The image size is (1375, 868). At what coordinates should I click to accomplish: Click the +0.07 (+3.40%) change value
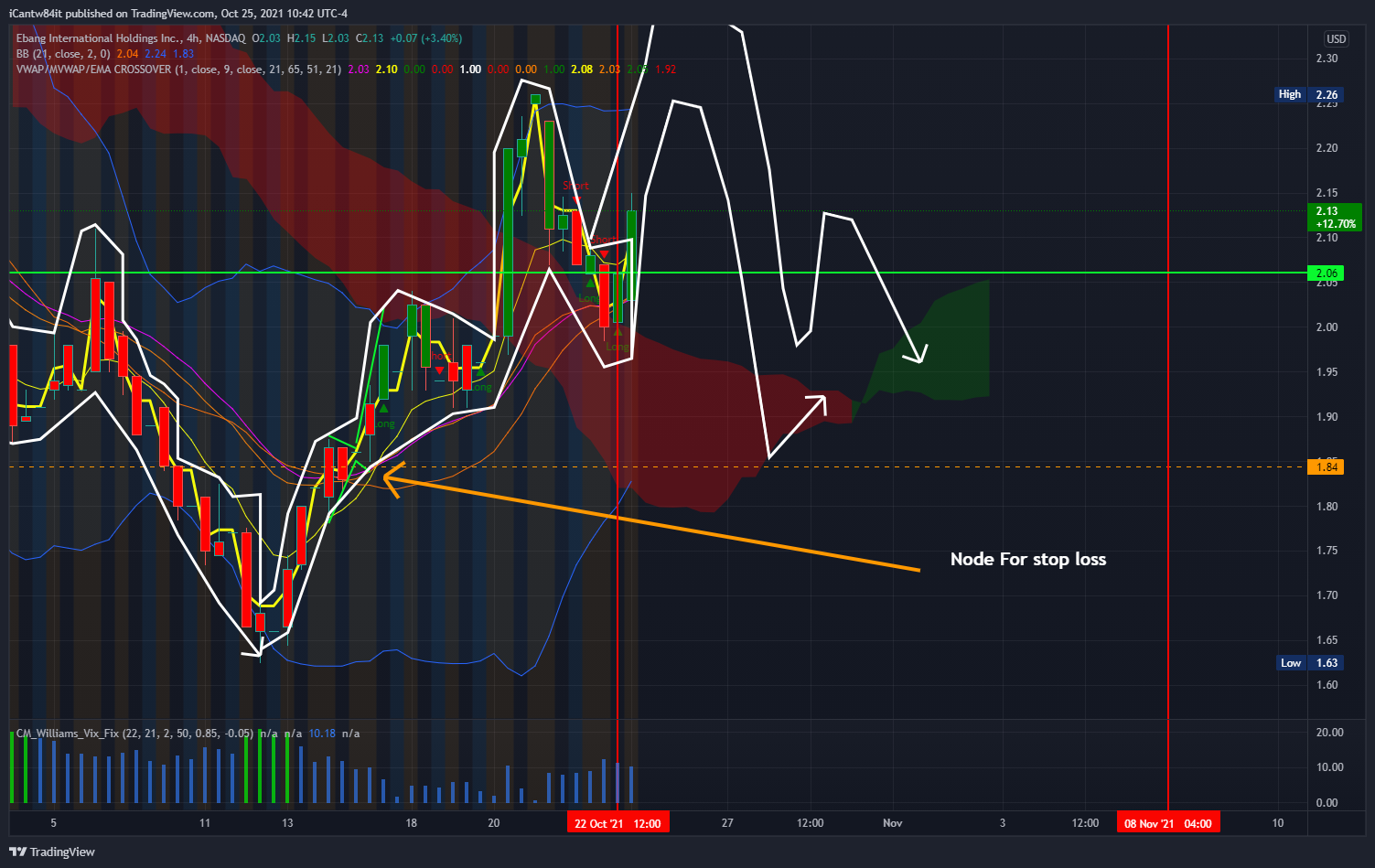[426, 38]
